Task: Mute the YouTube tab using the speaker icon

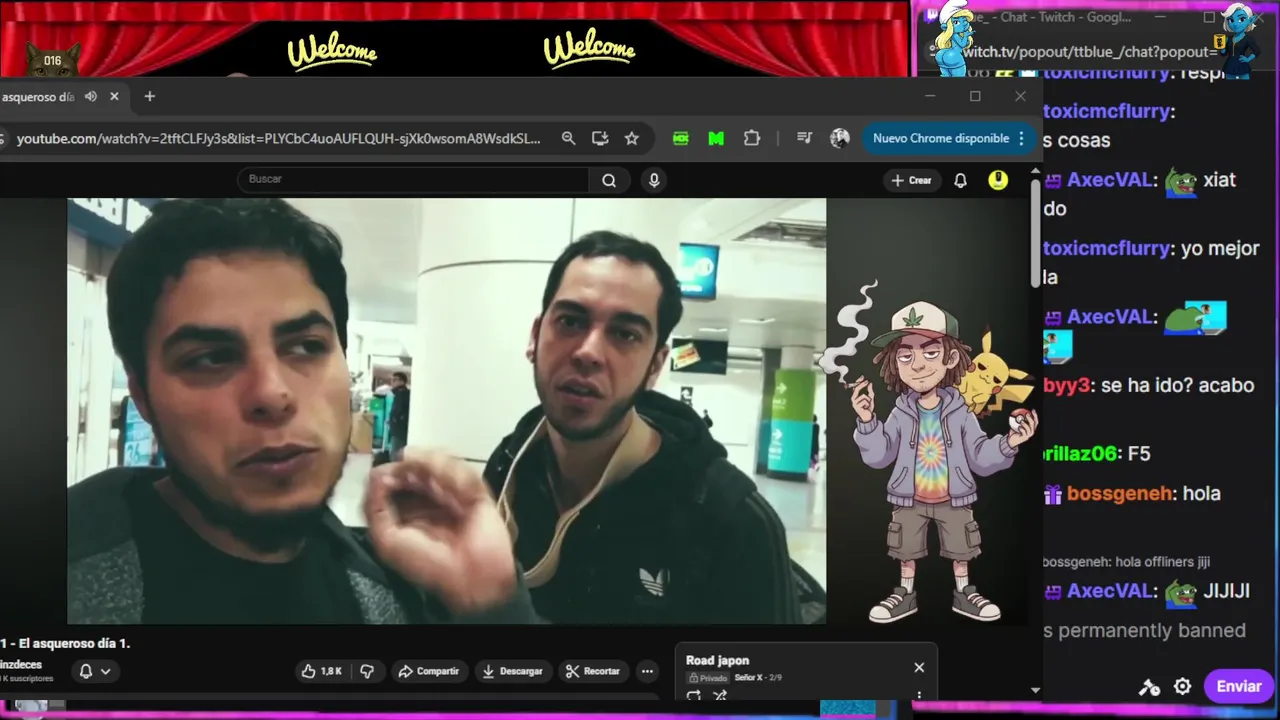Action: [91, 96]
